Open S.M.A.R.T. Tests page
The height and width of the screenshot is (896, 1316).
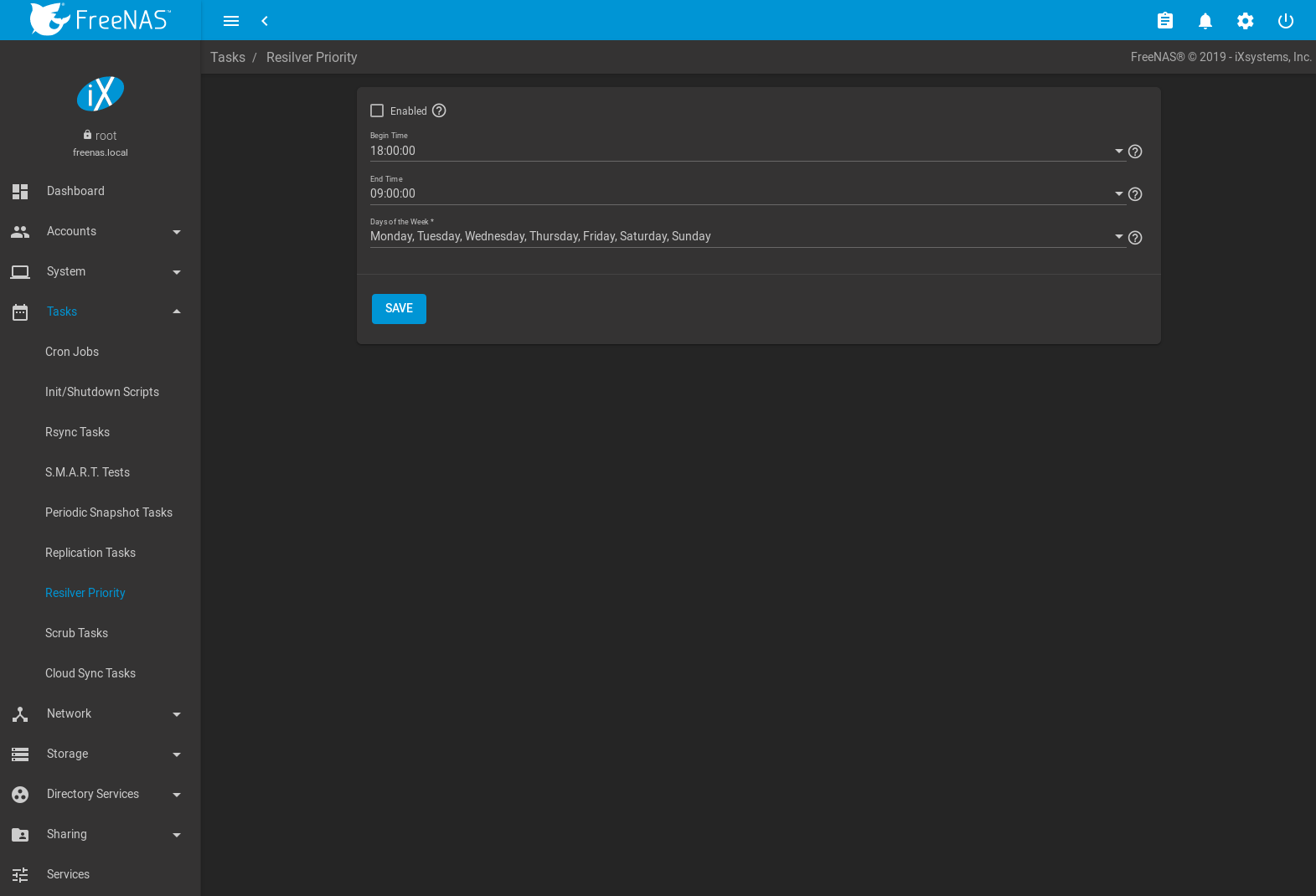pos(87,472)
